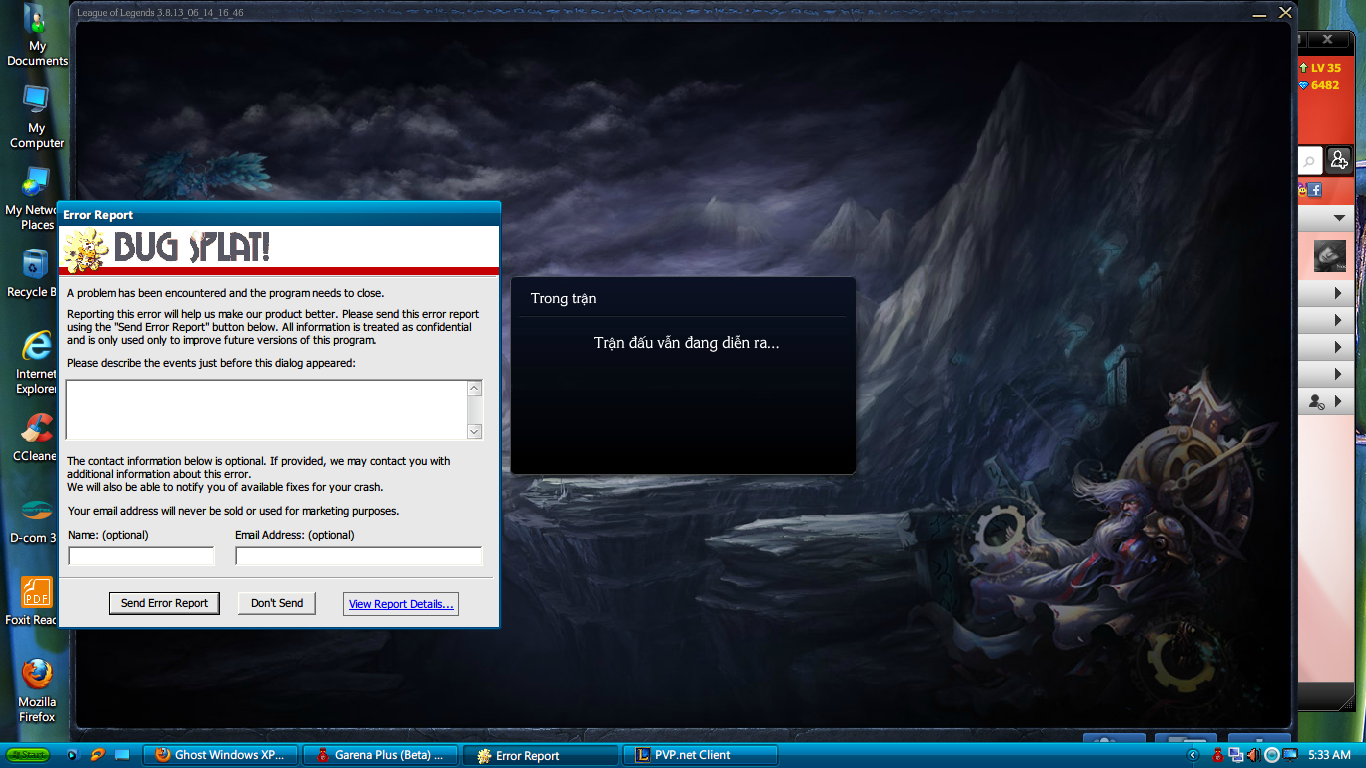Click Garena icon in system tray
This screenshot has height=768, width=1366.
click(x=1217, y=755)
